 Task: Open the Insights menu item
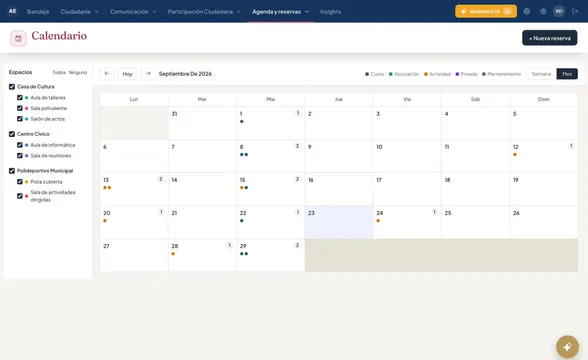pos(330,12)
